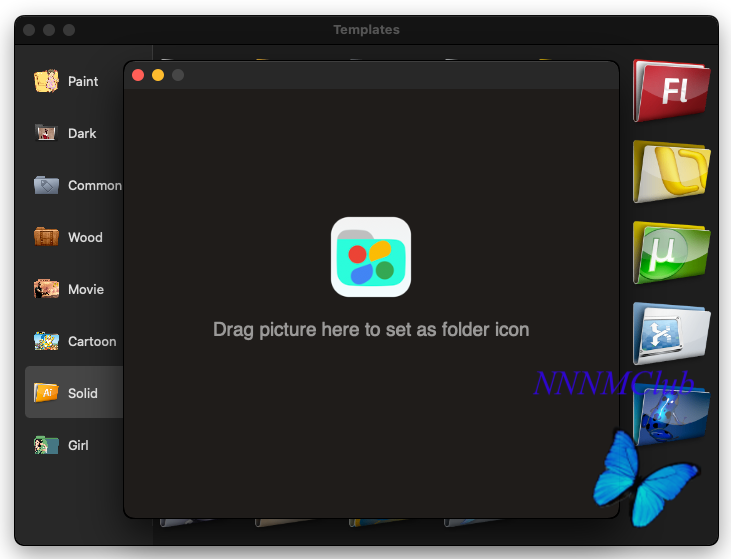This screenshot has width=731, height=559.
Task: Pick the green uTorrent folder template
Action: 671,253
